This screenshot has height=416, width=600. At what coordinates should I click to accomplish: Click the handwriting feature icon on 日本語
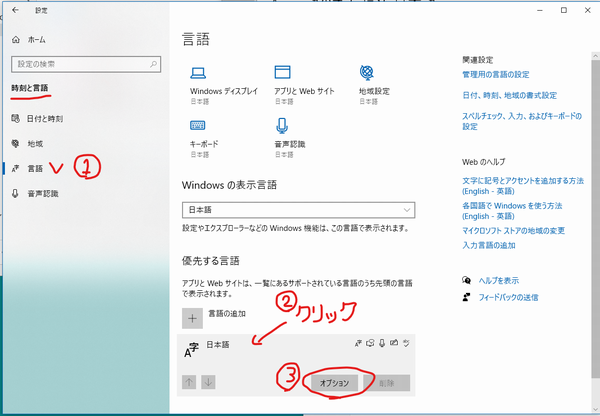(x=394, y=343)
